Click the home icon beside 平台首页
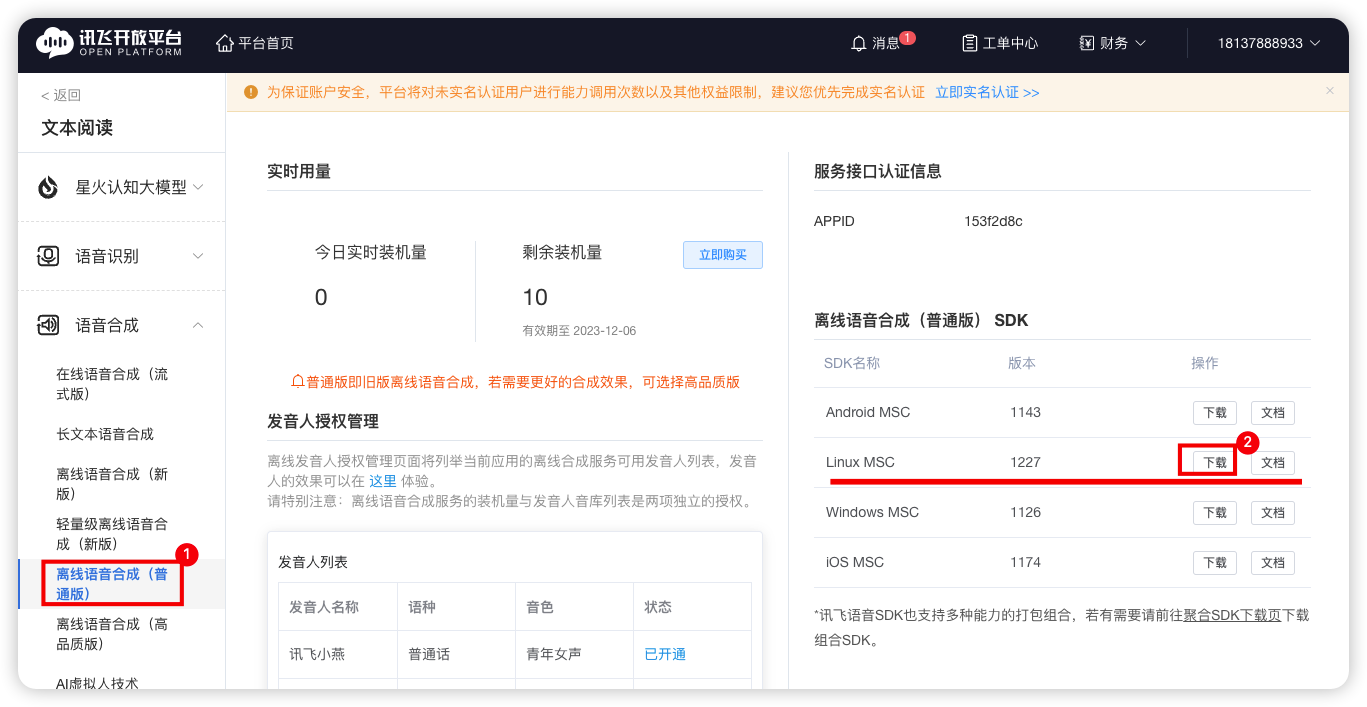Image resolution: width=1367 pixels, height=707 pixels. pyautogui.click(x=225, y=43)
